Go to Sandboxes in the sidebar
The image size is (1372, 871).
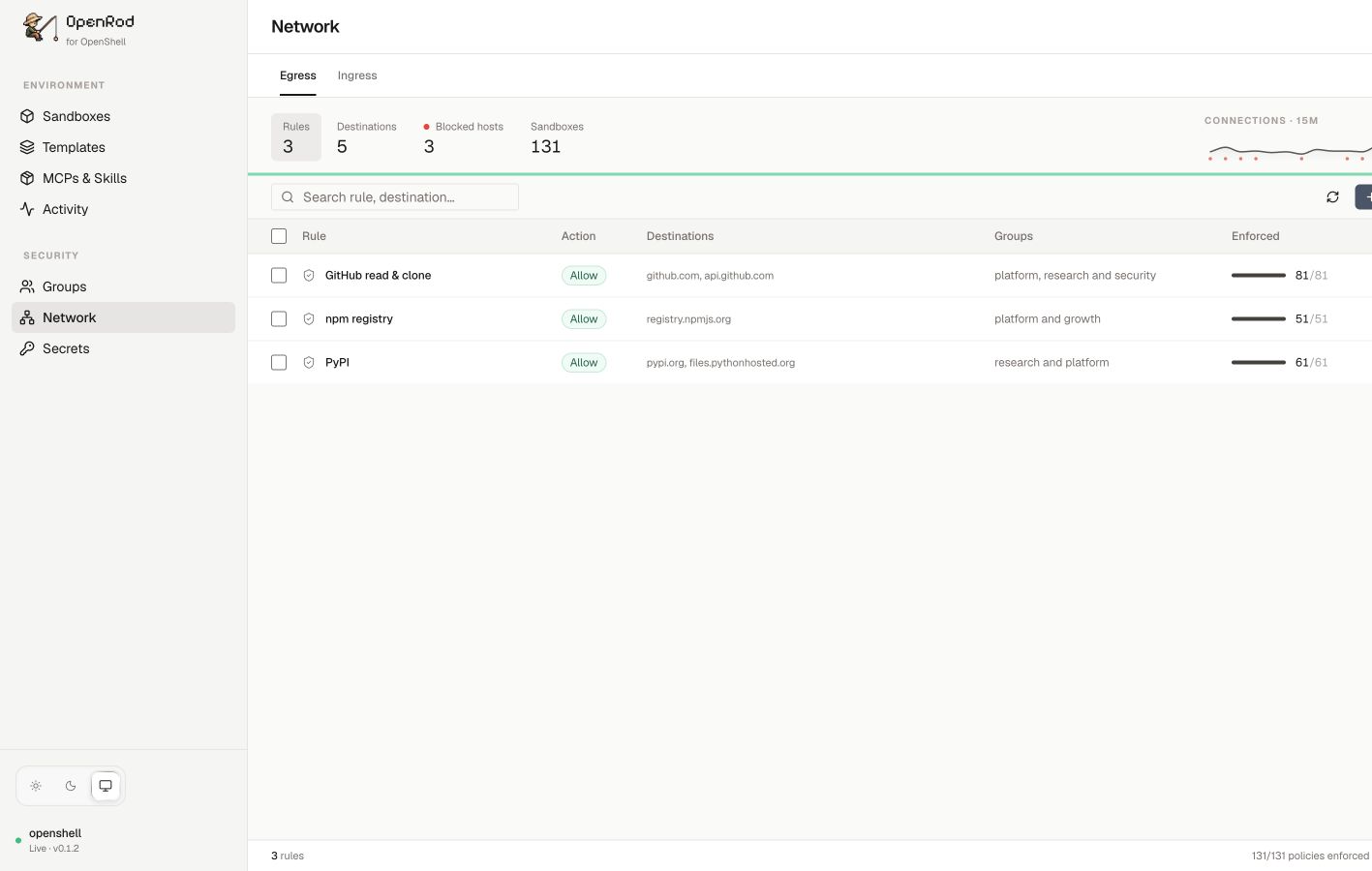coord(123,116)
